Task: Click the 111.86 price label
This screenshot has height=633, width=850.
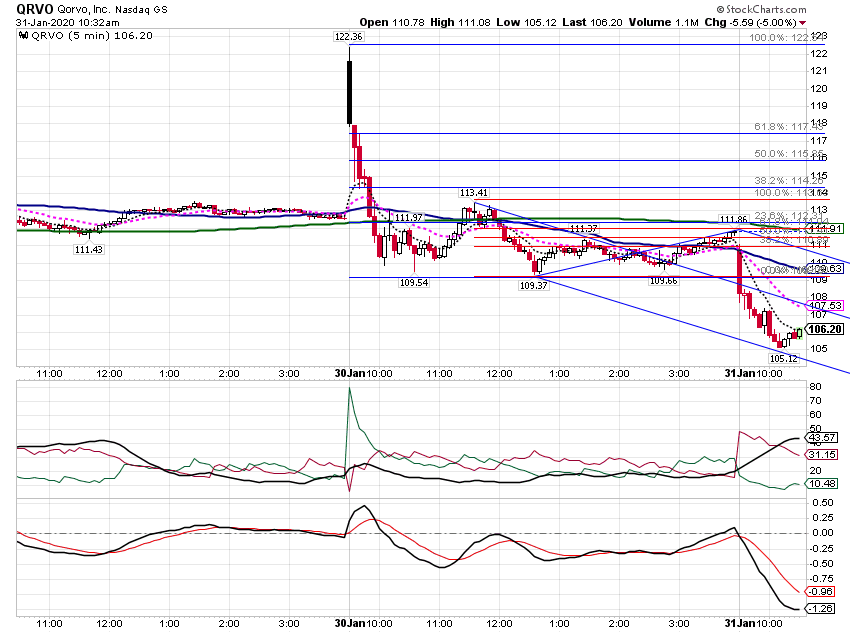Action: tap(733, 219)
